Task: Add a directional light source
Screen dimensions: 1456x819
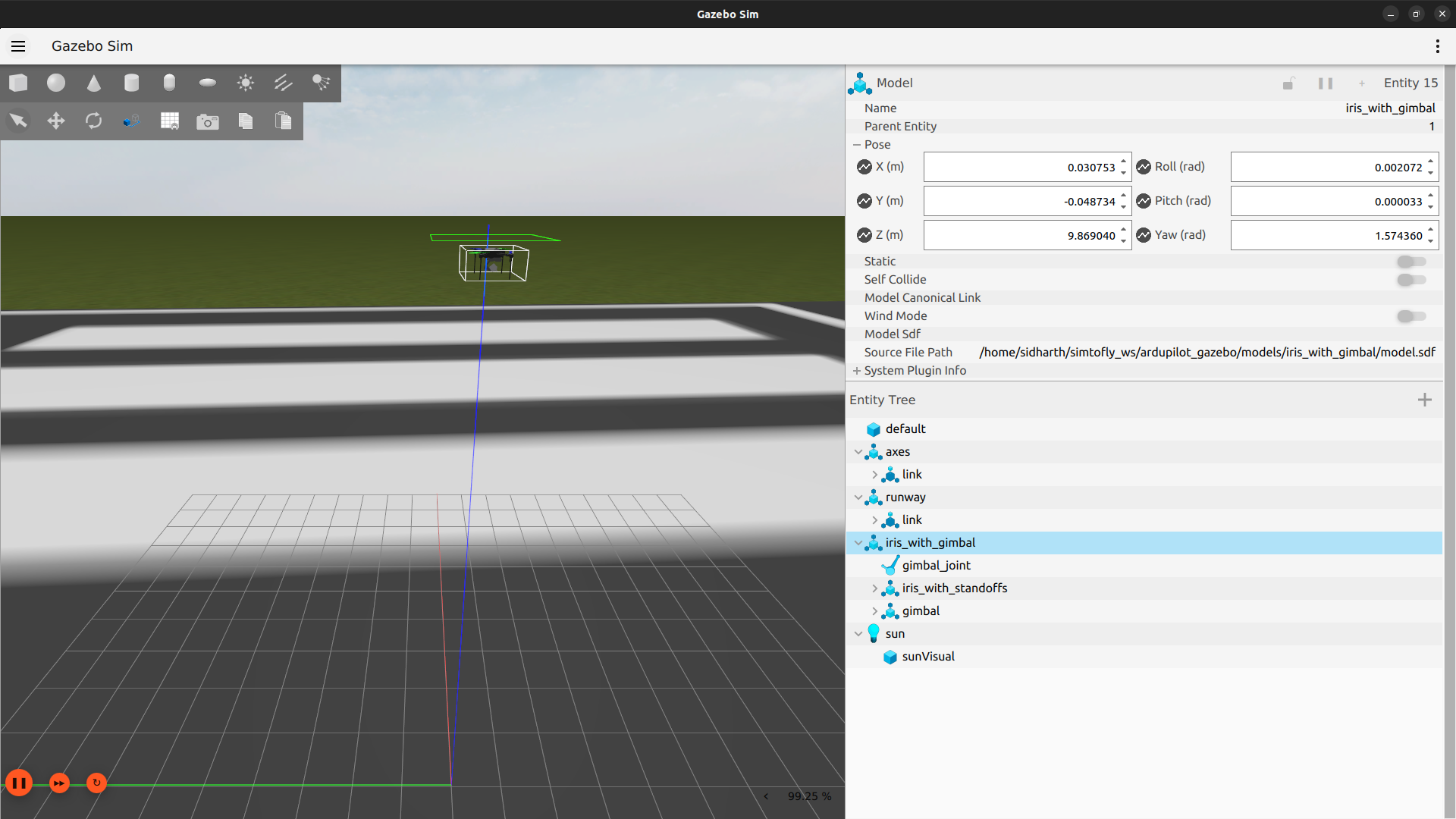Action: click(x=283, y=83)
